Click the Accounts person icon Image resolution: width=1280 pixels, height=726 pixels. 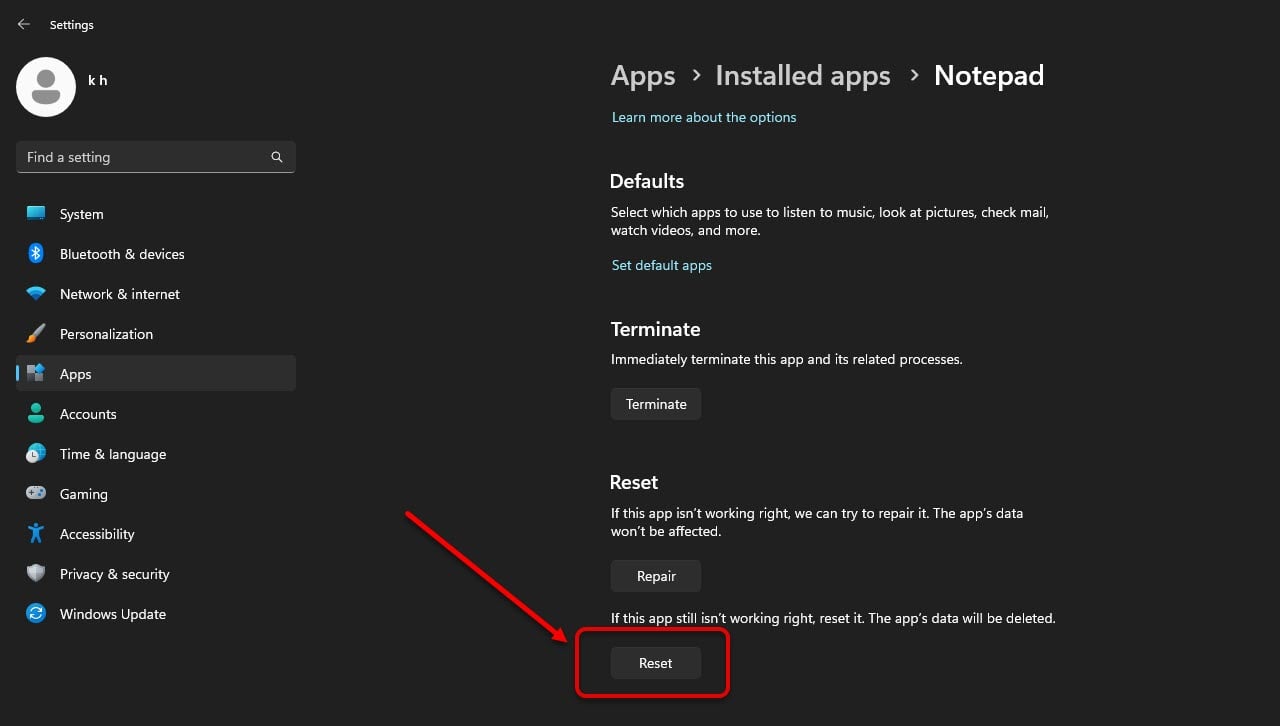pyautogui.click(x=36, y=413)
